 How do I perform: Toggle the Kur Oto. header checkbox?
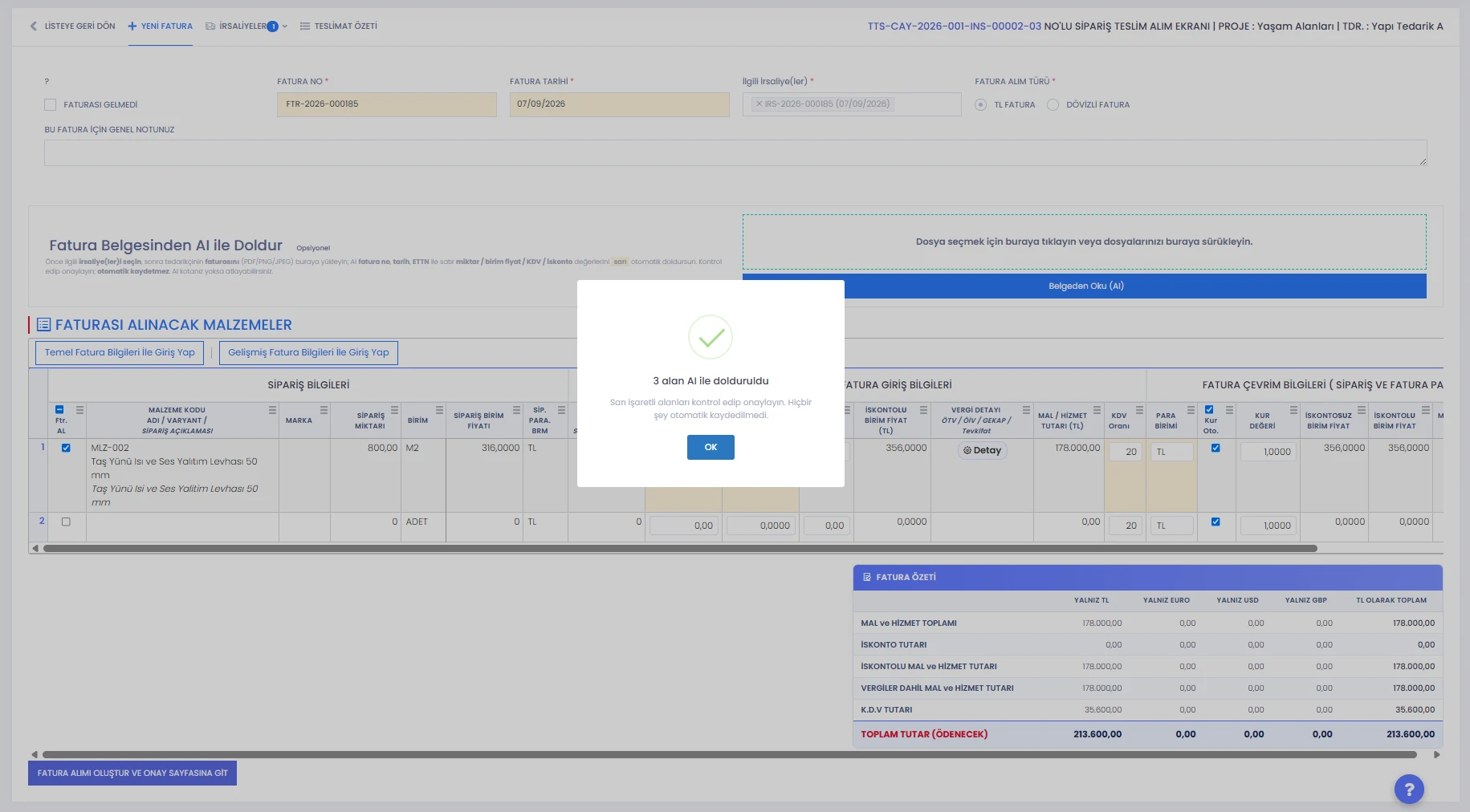1210,410
